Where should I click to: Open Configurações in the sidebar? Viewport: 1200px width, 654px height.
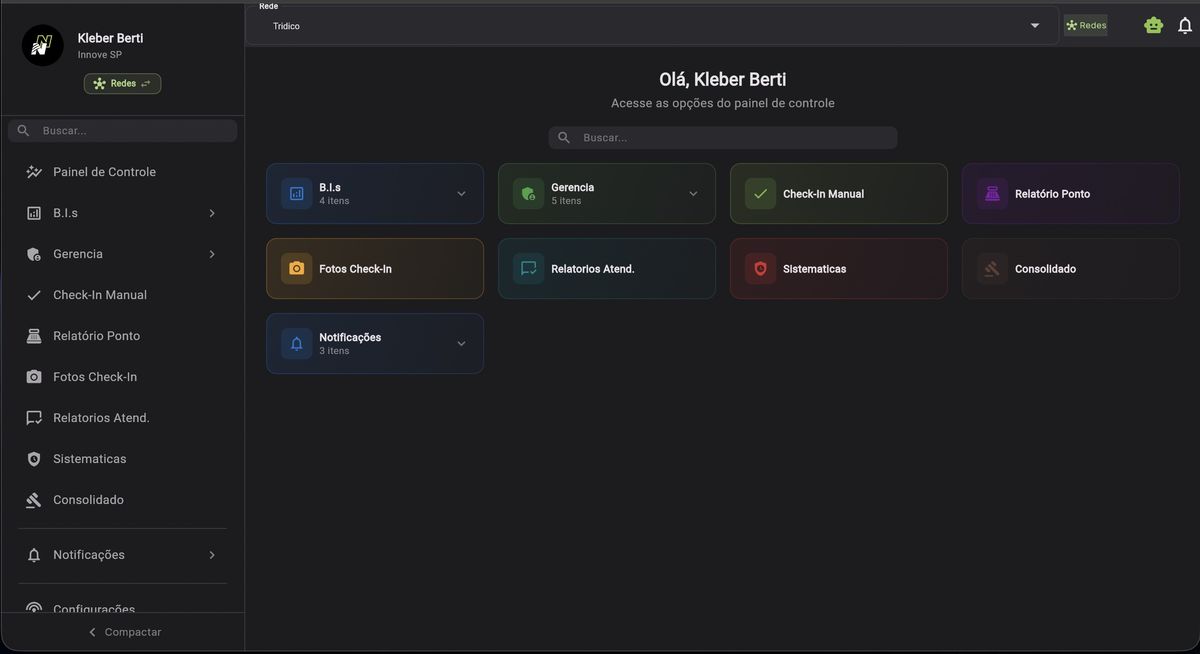pos(94,609)
